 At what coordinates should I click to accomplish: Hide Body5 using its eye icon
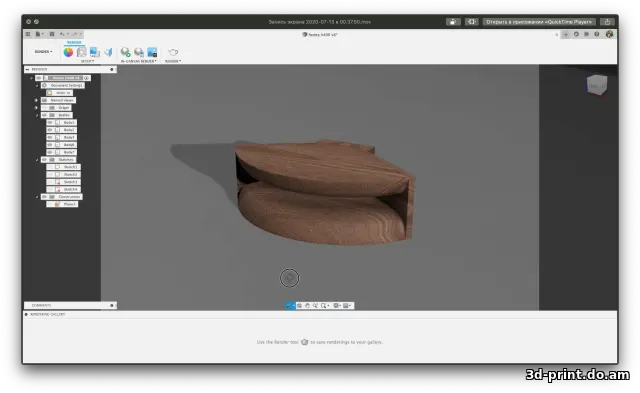point(50,137)
